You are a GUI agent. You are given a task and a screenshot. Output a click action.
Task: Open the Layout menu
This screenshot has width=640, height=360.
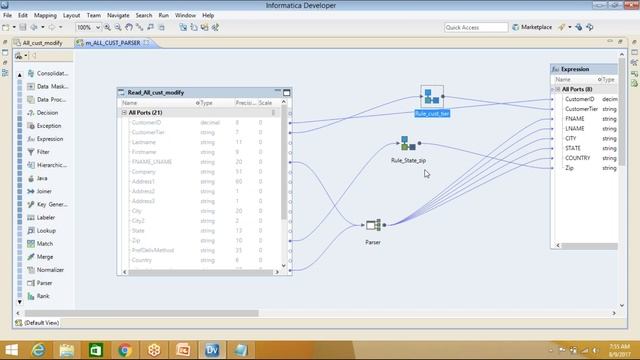71,15
